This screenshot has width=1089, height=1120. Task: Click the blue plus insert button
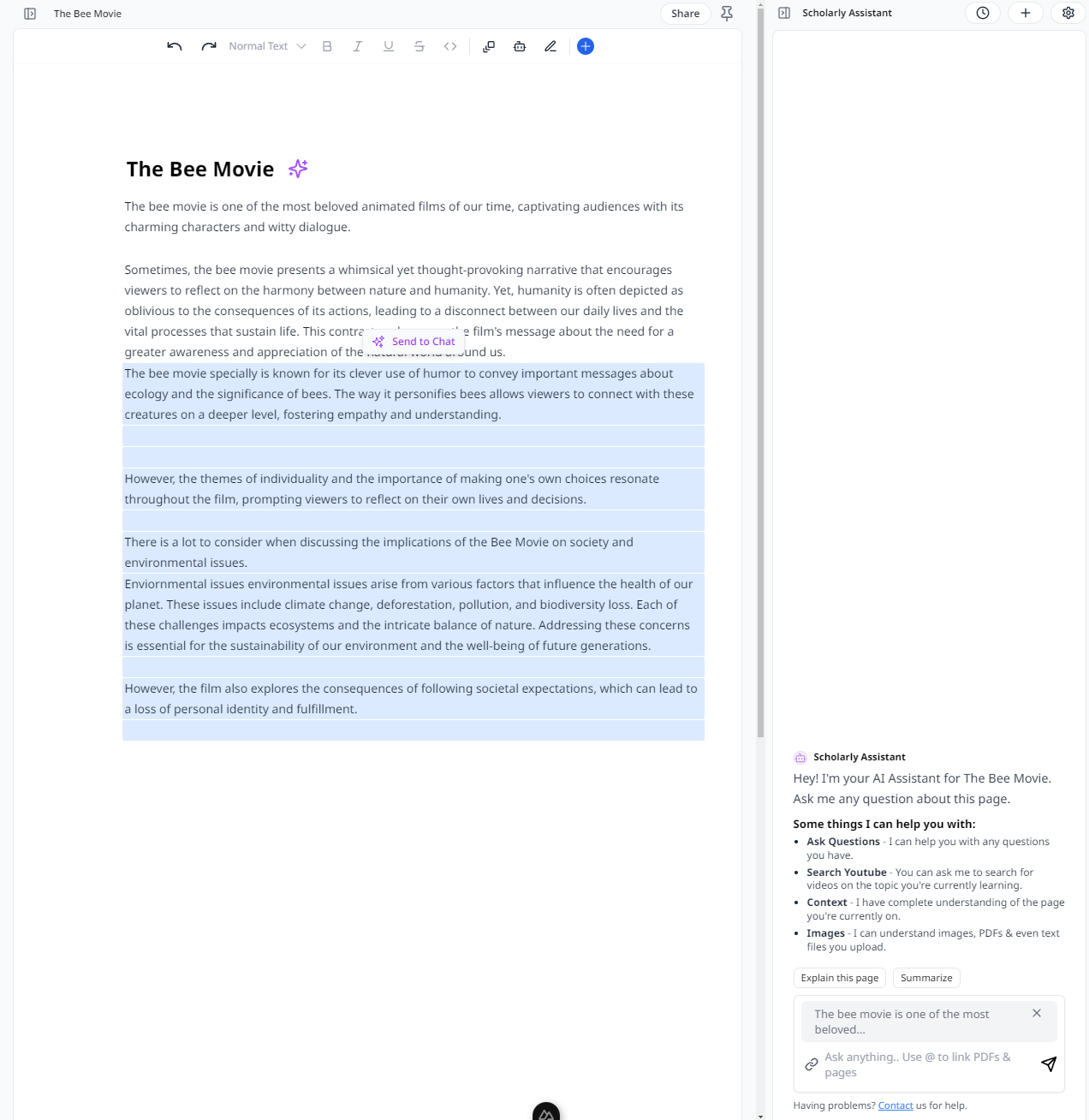pos(586,46)
